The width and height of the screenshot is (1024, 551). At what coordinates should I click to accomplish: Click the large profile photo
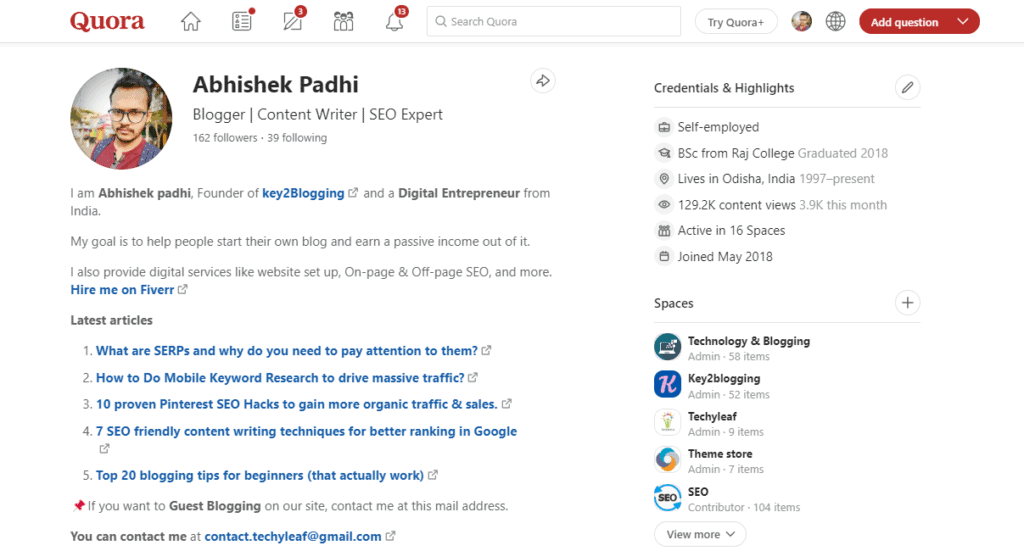tap(121, 119)
